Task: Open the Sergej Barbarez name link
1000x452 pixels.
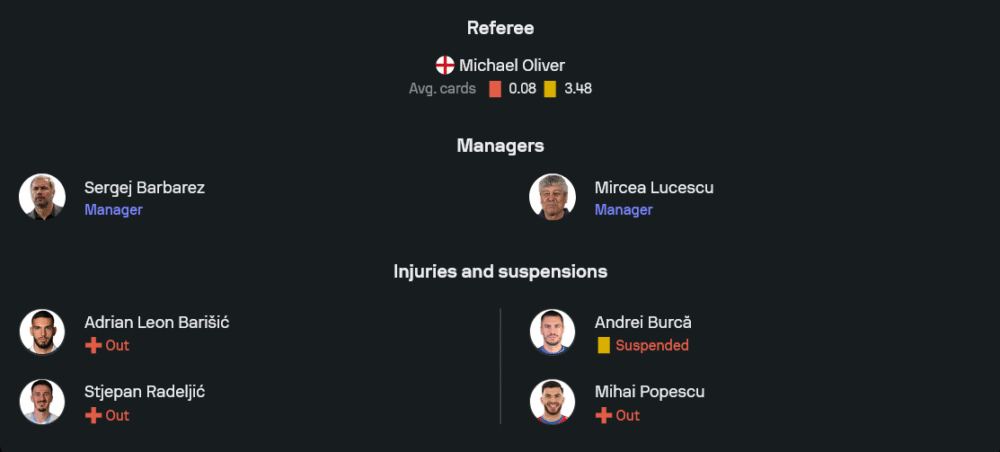Action: [x=144, y=188]
